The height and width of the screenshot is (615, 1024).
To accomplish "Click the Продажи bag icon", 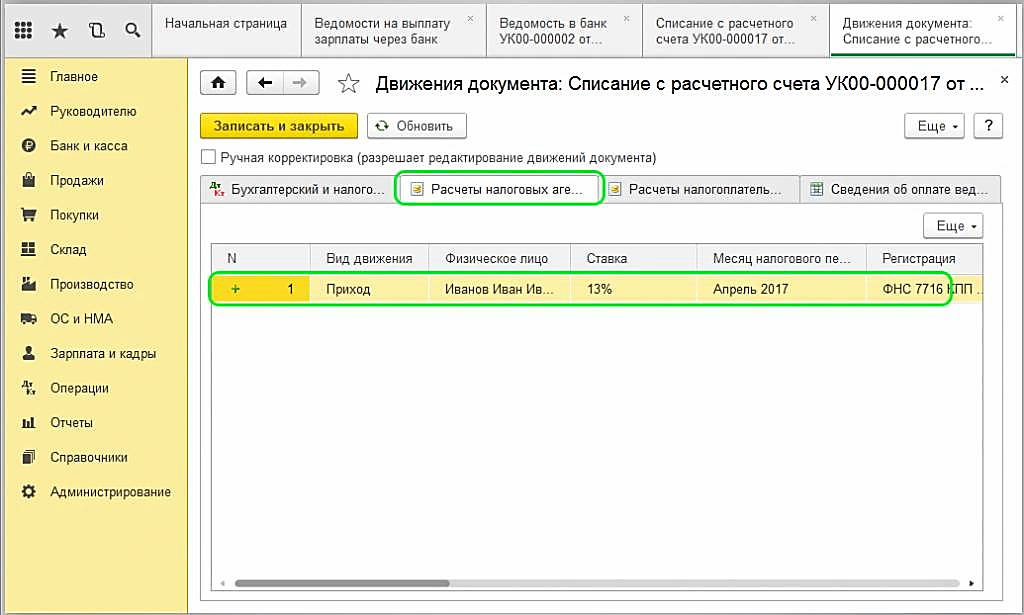I will point(29,180).
